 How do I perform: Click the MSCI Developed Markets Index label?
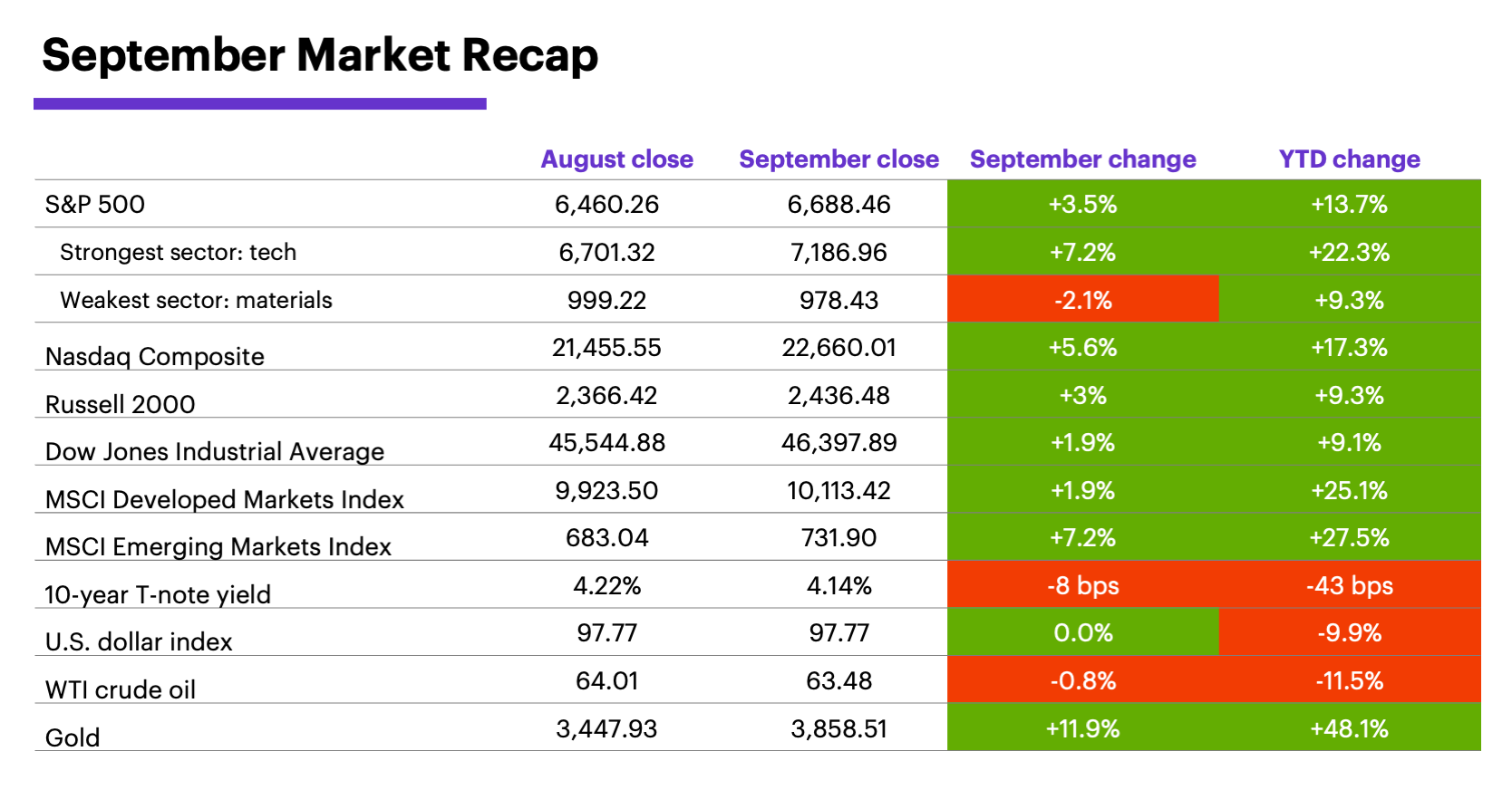point(225,499)
